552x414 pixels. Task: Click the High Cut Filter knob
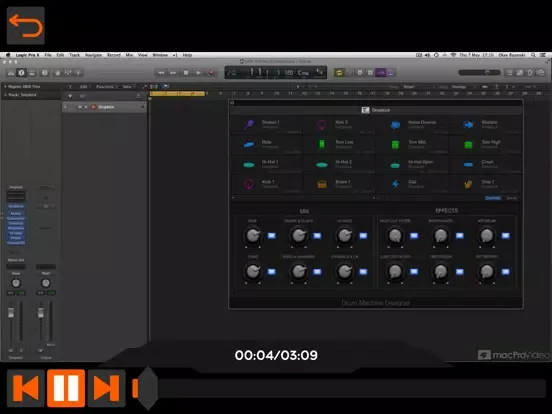point(395,236)
